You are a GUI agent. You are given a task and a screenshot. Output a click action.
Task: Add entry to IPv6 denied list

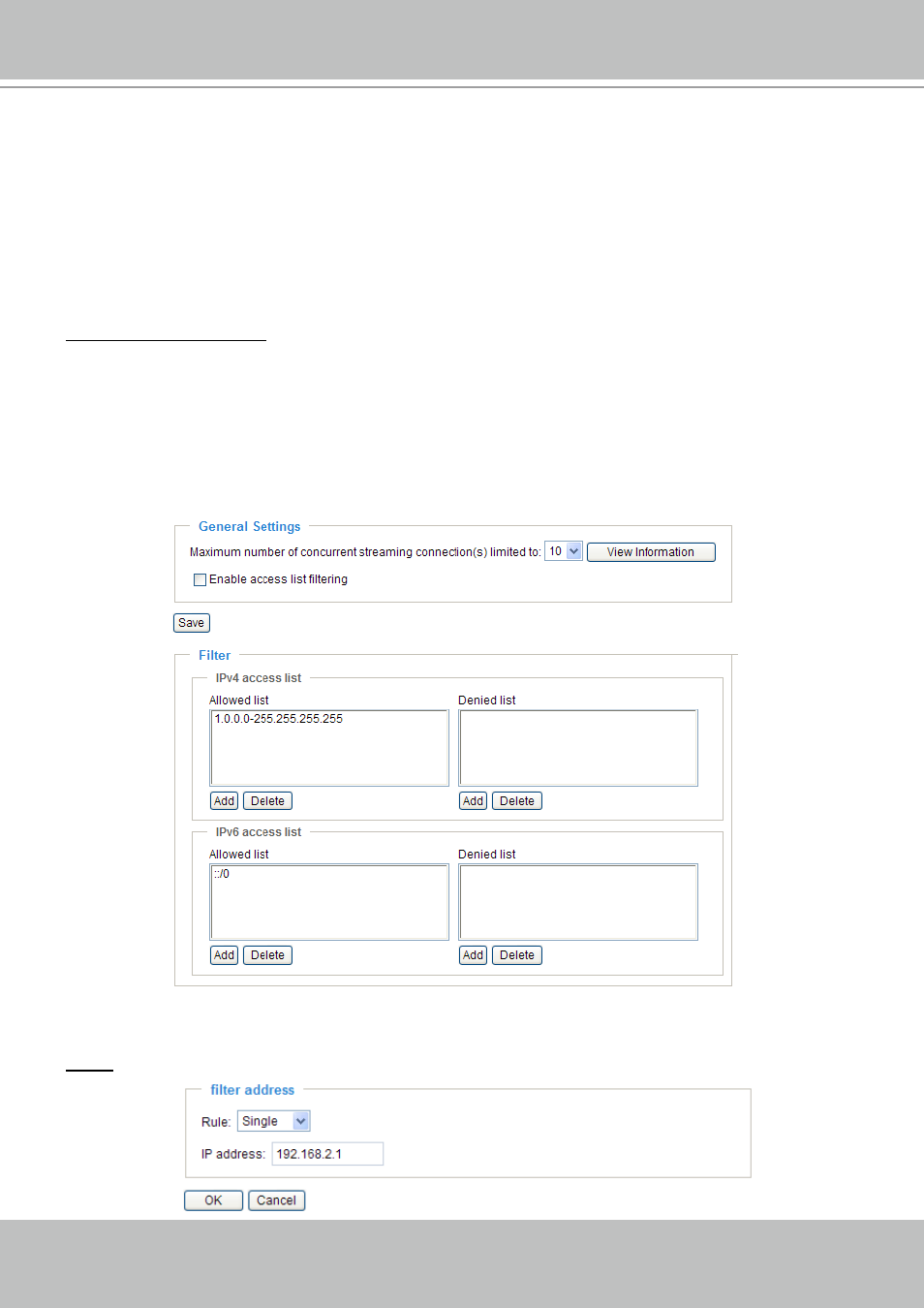(473, 955)
